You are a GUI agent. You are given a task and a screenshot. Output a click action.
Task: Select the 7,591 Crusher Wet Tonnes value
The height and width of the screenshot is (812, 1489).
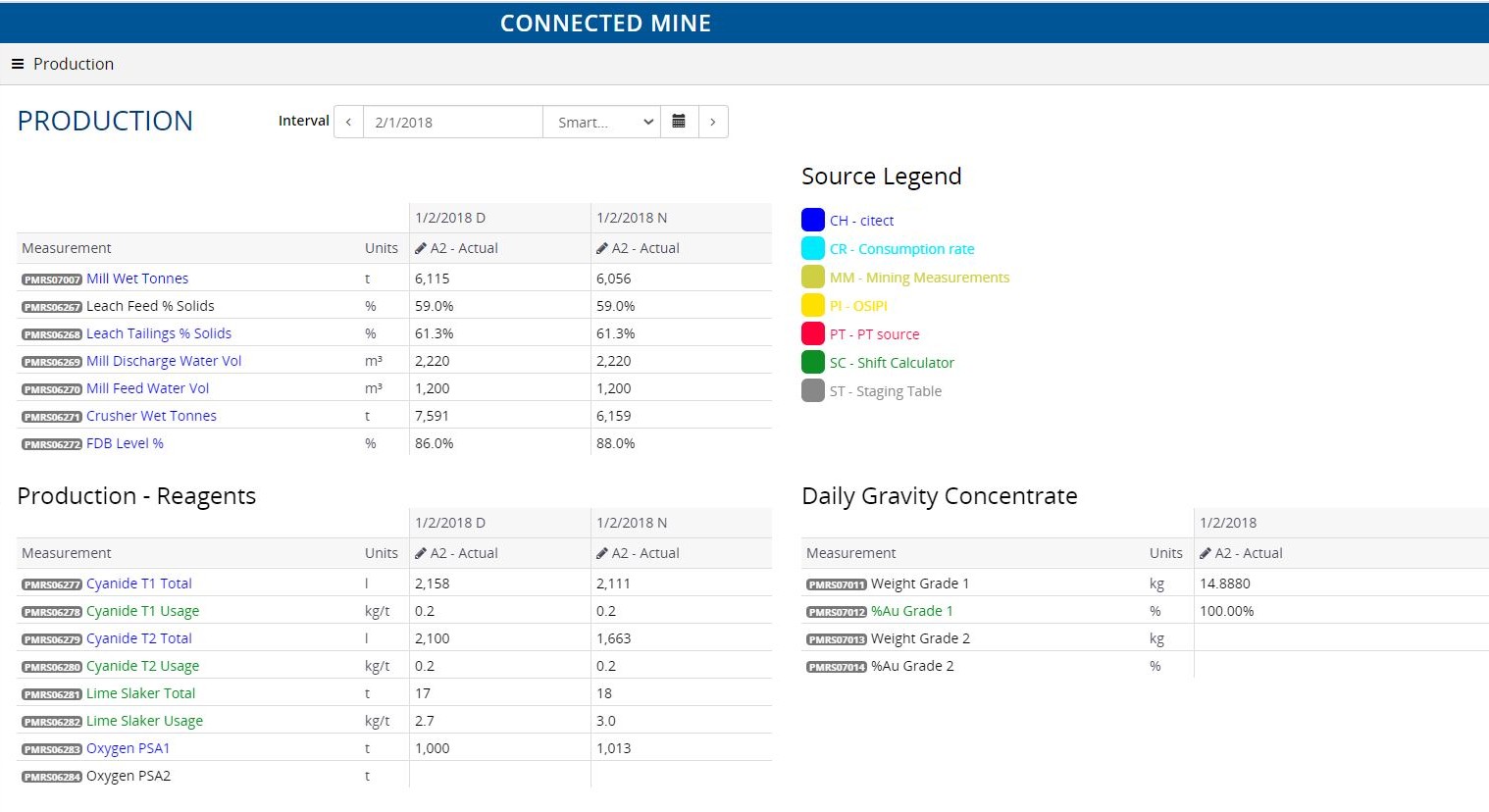tap(432, 416)
